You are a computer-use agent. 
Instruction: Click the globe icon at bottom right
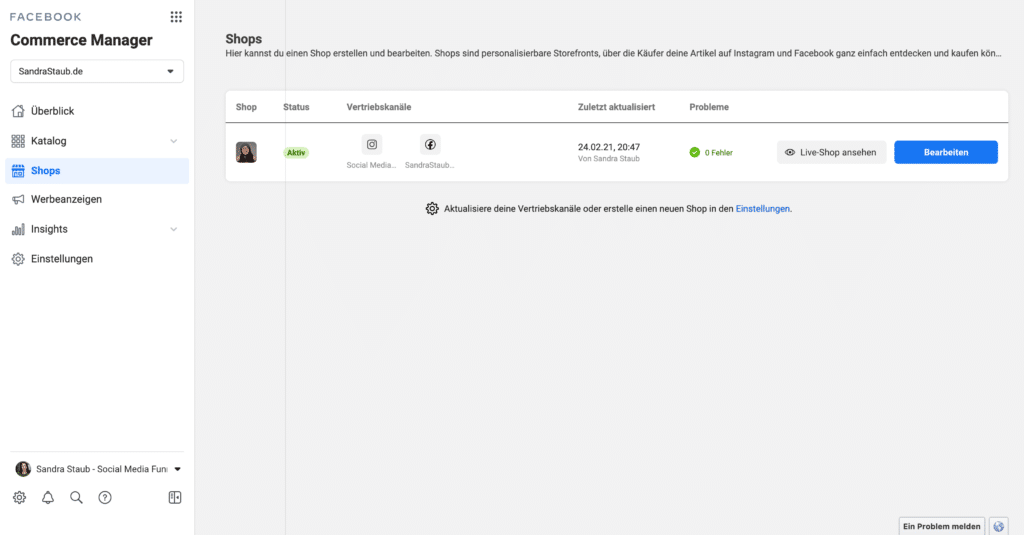click(x=999, y=527)
